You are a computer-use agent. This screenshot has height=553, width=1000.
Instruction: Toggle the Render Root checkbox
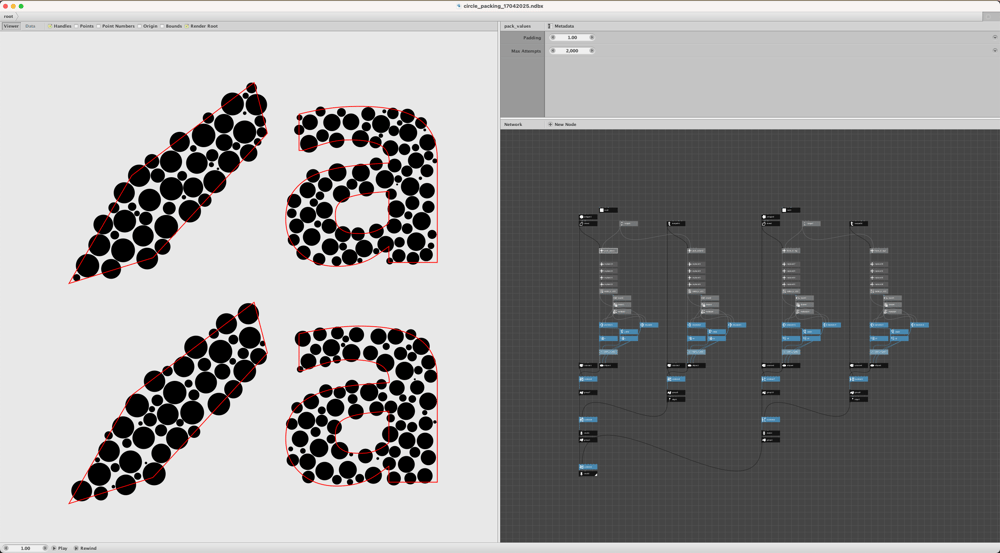point(187,26)
